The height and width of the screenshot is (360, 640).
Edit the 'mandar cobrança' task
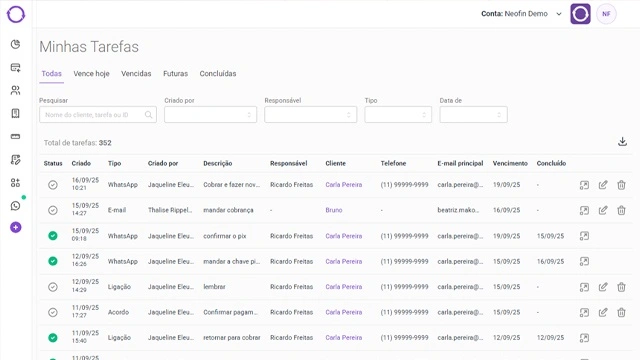[x=603, y=210]
